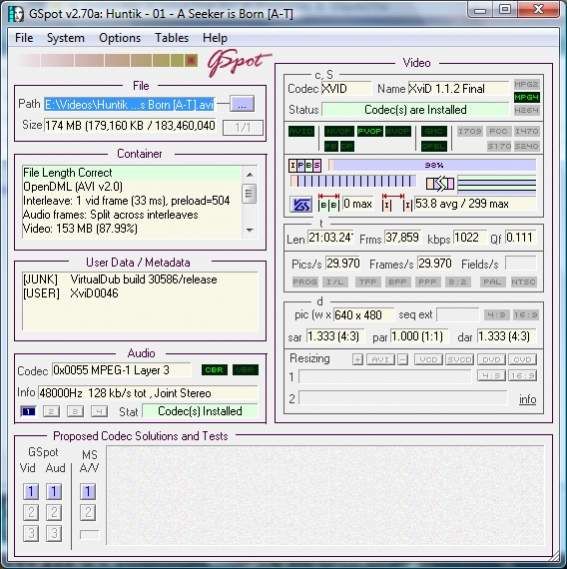The image size is (567, 569).
Task: Click the Resizing plus button
Action: click(358, 360)
